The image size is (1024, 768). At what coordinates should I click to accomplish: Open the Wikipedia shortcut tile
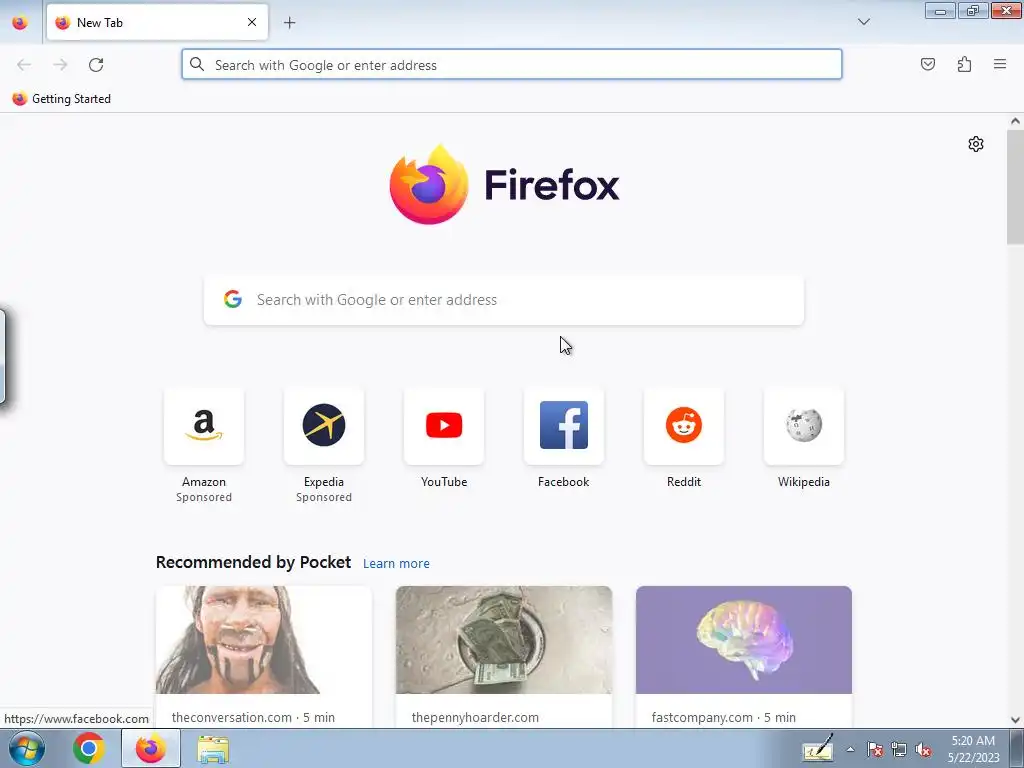point(804,426)
